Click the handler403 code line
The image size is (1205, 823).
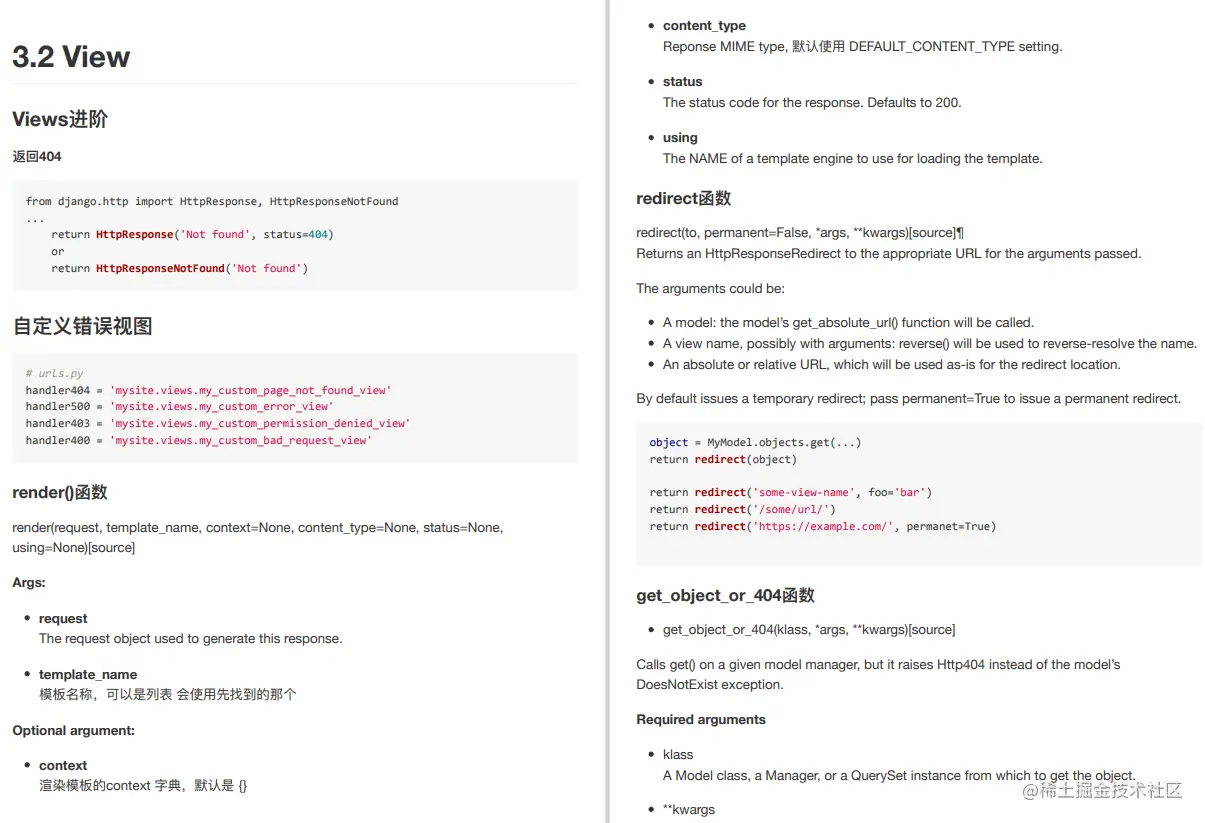click(218, 423)
